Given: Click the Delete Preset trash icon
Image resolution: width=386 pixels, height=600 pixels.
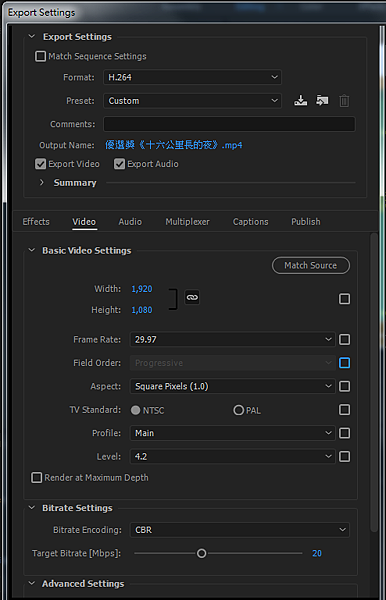Looking at the screenshot, I should point(344,101).
